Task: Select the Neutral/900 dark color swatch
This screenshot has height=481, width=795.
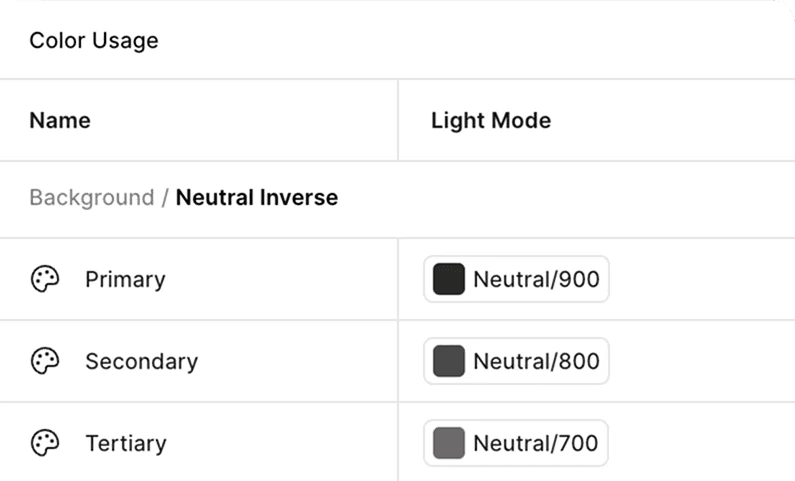Action: 449,279
